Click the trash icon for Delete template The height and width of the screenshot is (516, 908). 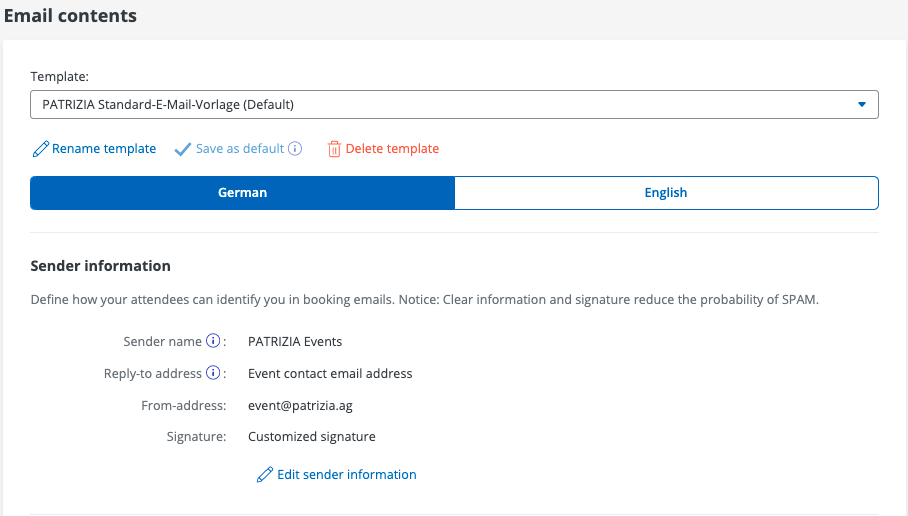(x=334, y=149)
